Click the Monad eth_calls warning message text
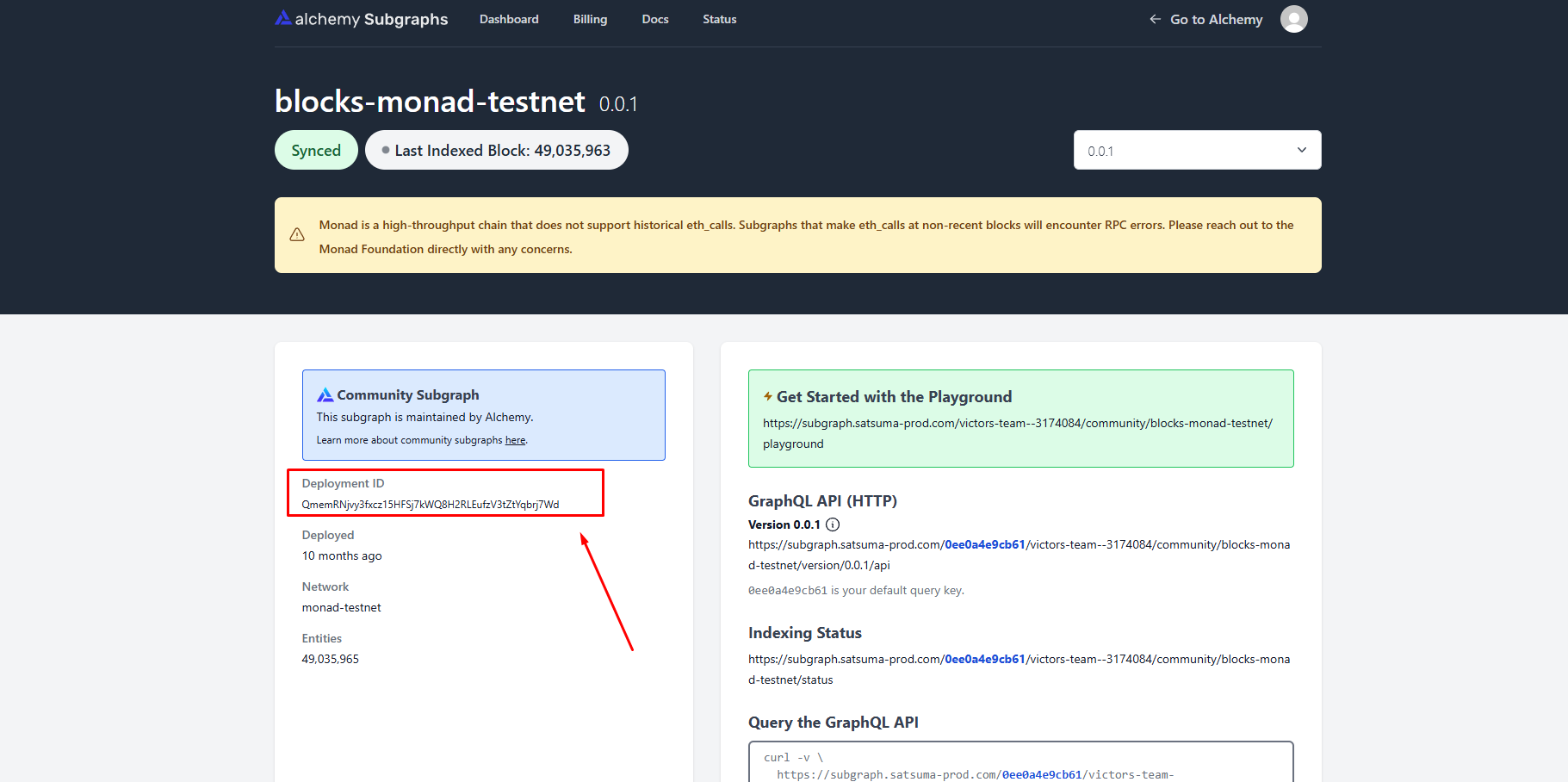Viewport: 1568px width, 782px height. (x=806, y=237)
